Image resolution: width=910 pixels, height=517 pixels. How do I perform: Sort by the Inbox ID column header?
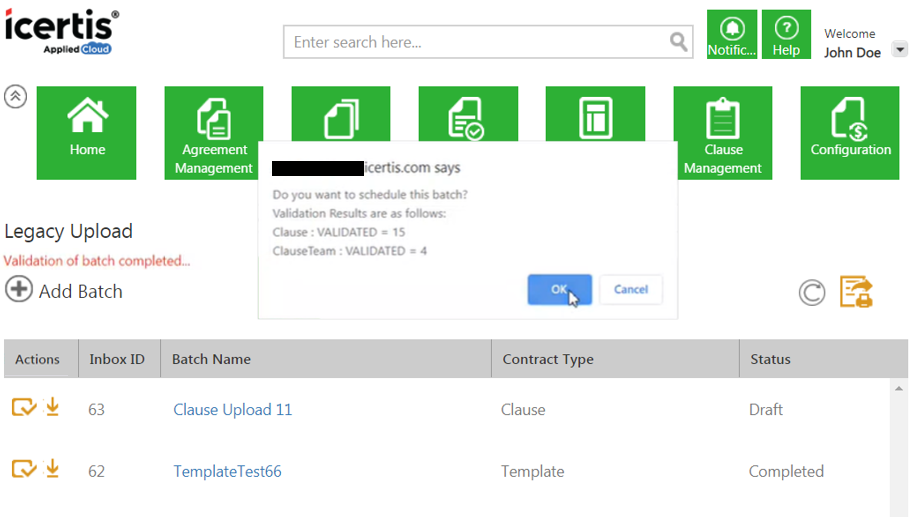119,359
